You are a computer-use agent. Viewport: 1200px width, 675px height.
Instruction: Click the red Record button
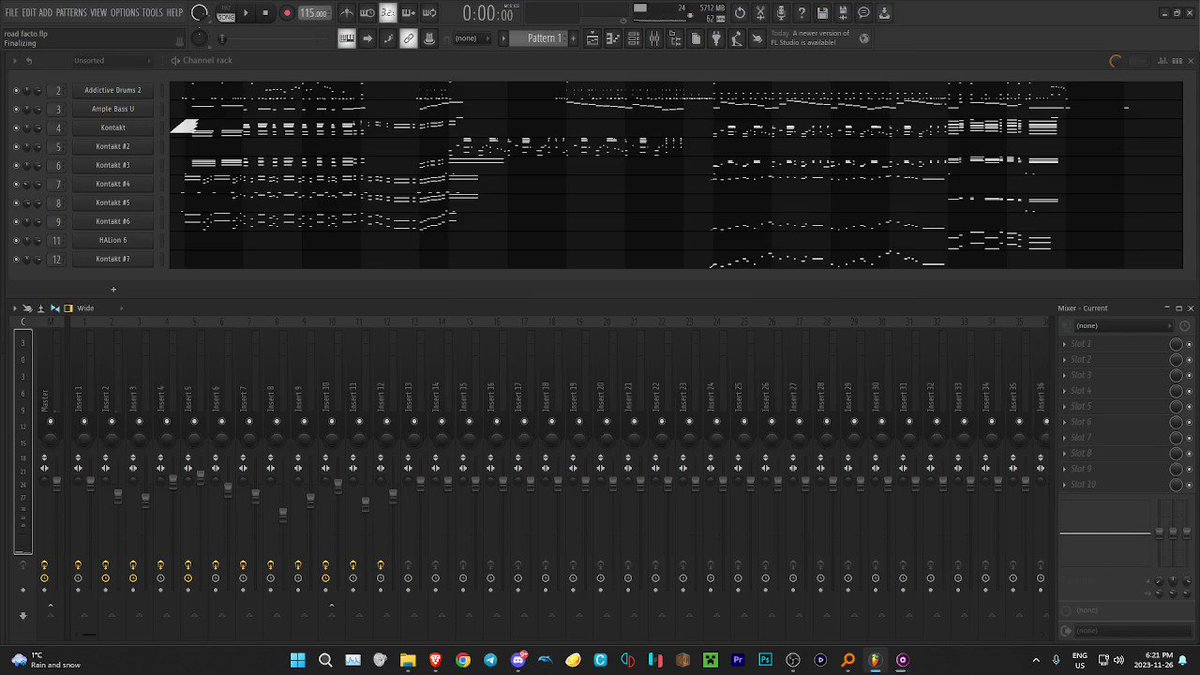(287, 13)
